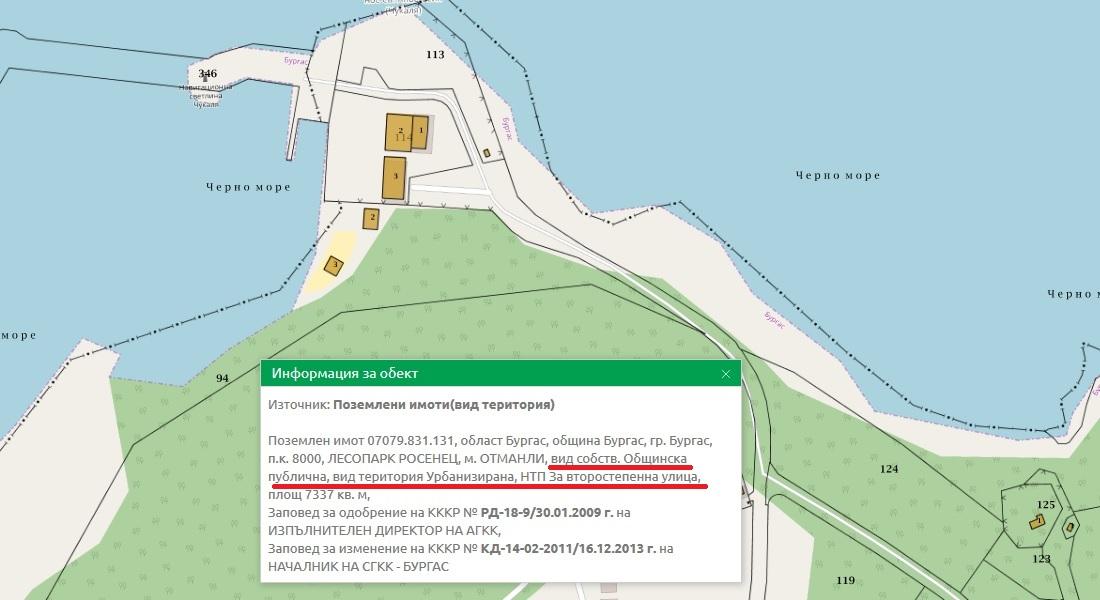Select parcel 124 in the forest area

click(x=888, y=468)
